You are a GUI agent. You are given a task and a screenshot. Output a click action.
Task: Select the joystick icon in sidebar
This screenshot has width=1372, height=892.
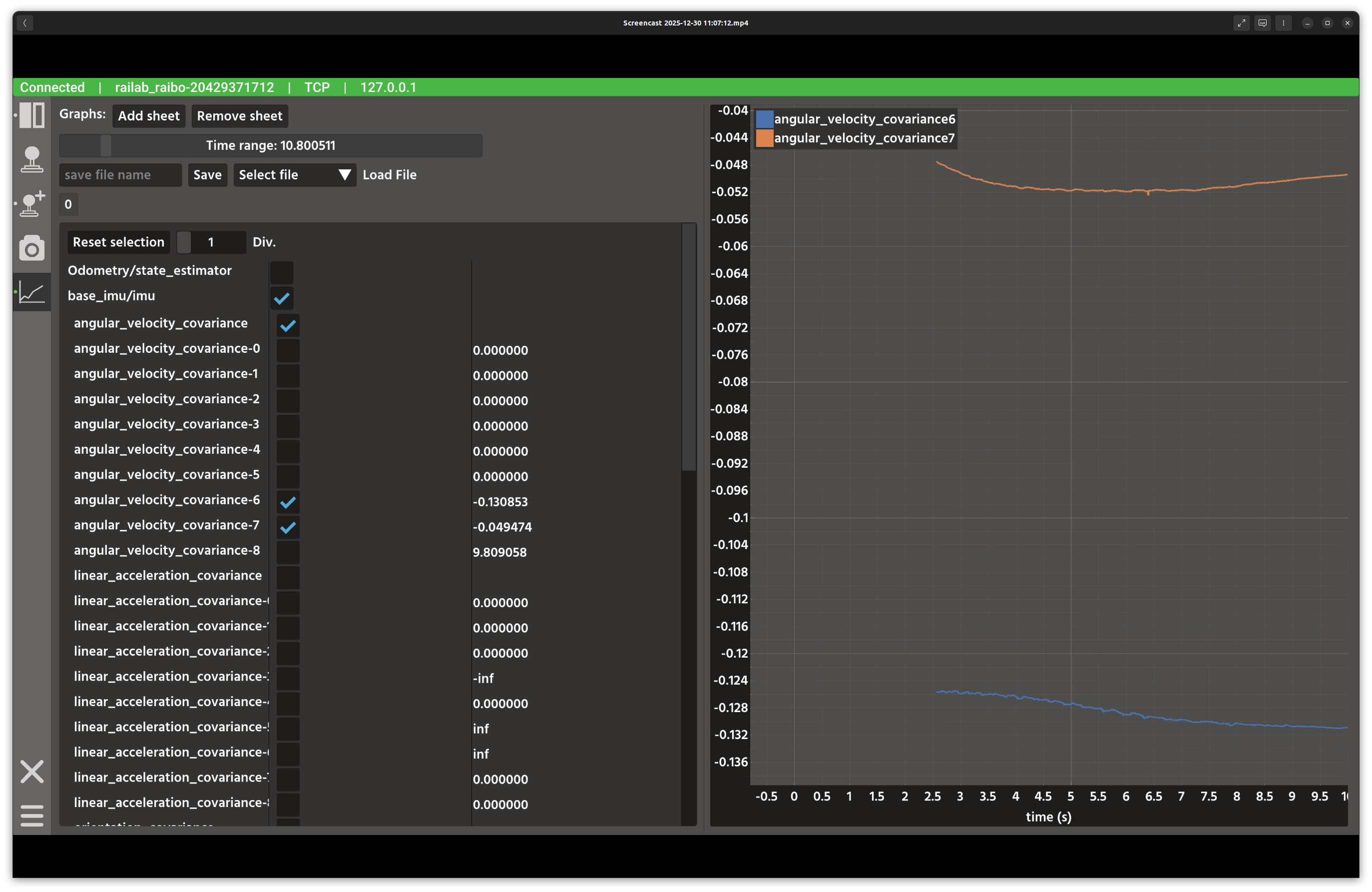[31, 159]
